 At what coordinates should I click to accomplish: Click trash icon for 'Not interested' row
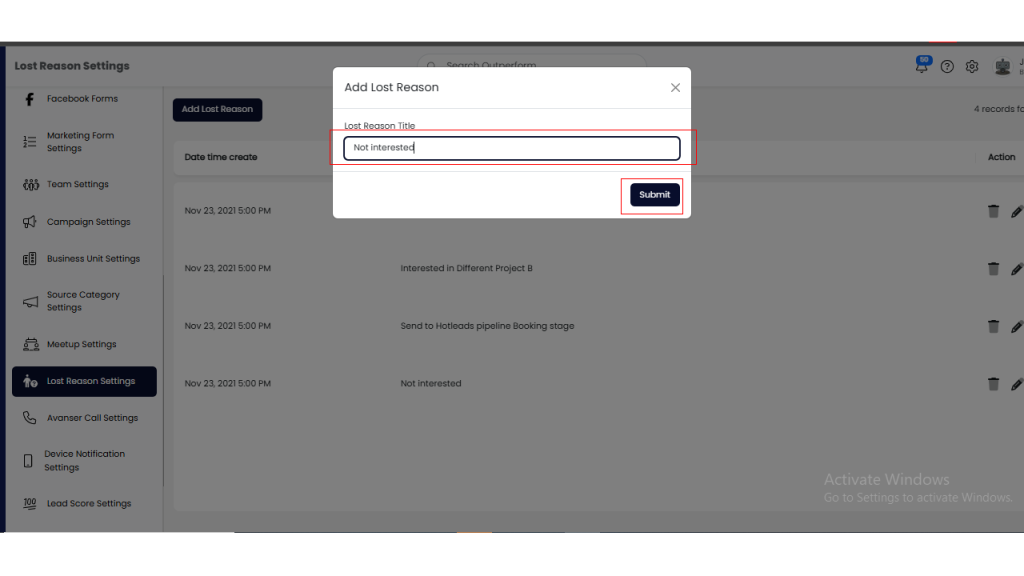coord(993,384)
